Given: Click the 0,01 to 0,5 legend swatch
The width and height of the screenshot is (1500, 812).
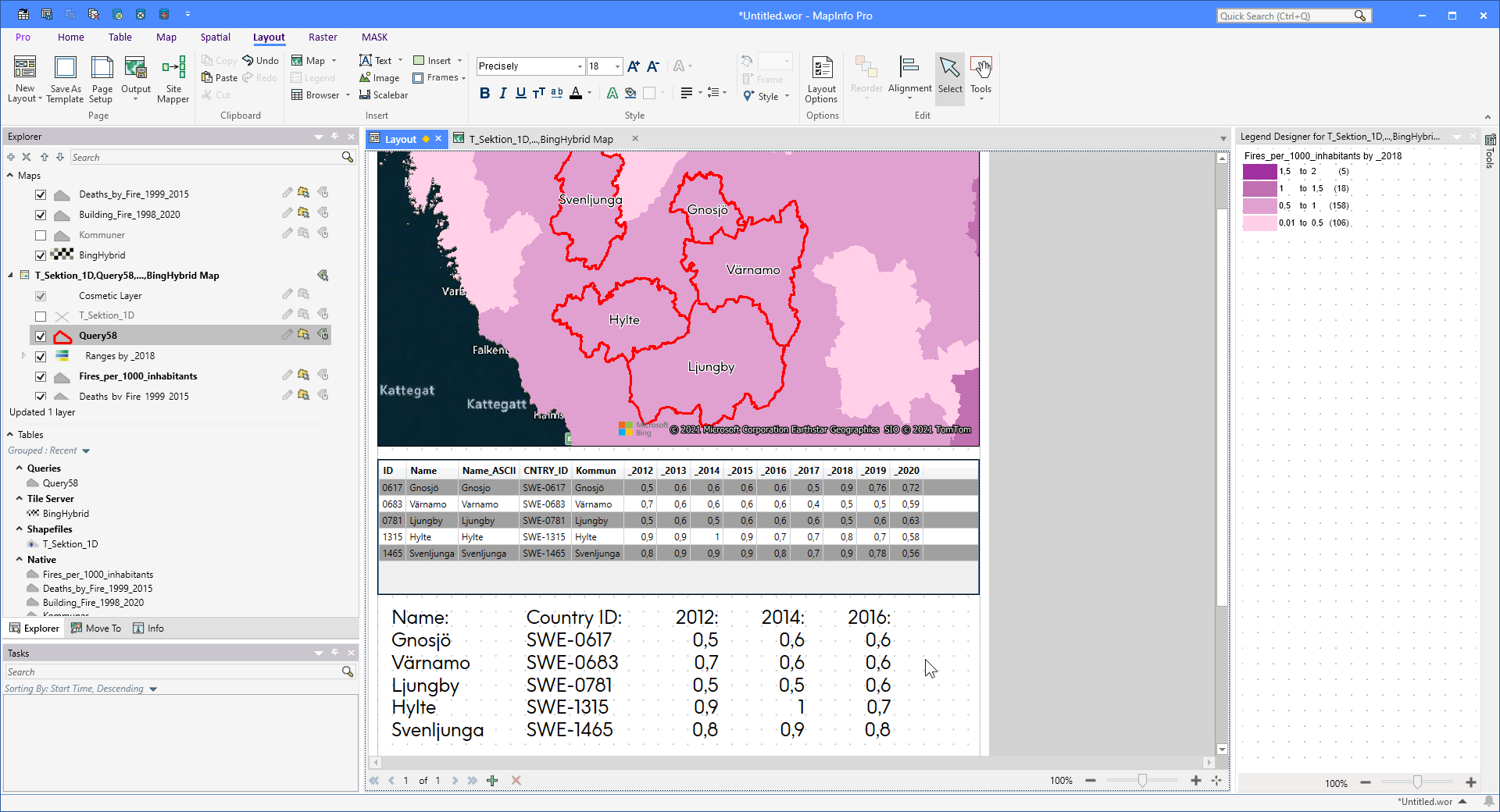Looking at the screenshot, I should coord(1259,223).
